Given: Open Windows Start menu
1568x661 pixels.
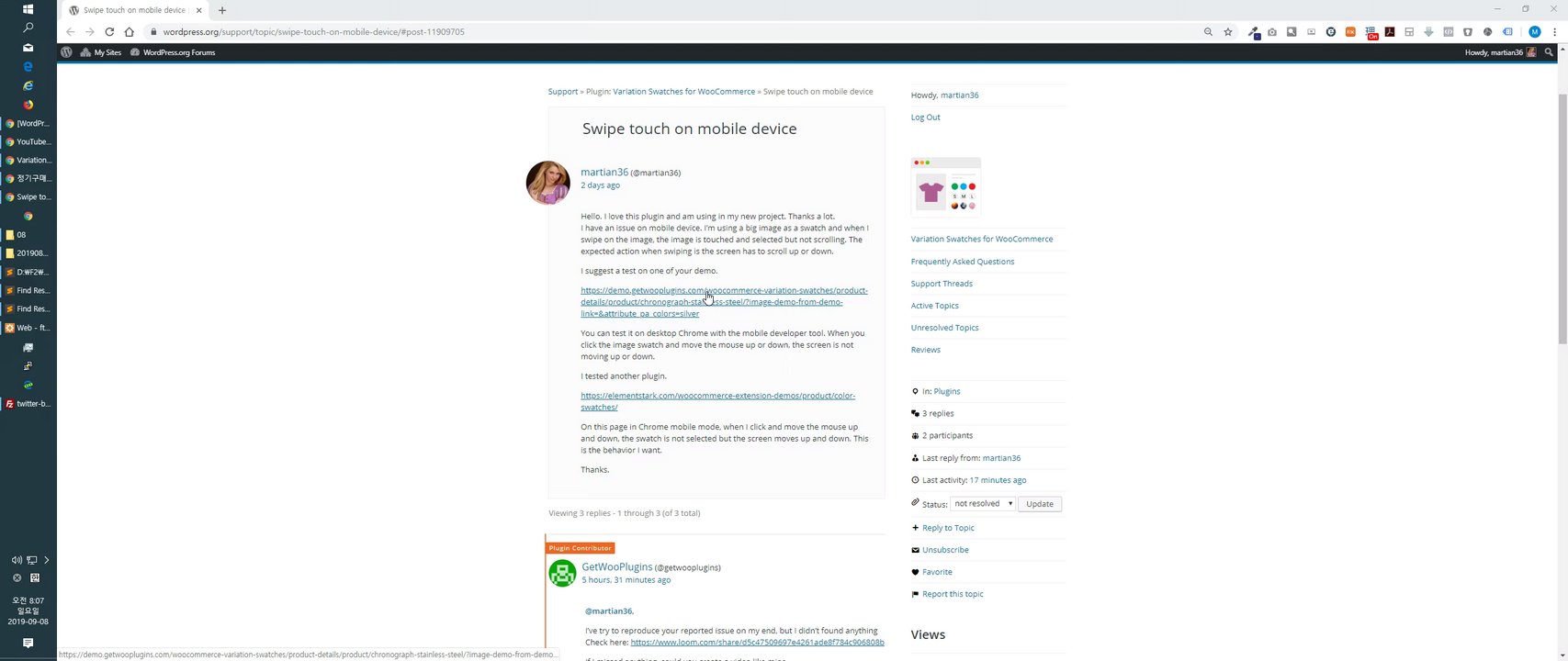Looking at the screenshot, I should coord(28,9).
